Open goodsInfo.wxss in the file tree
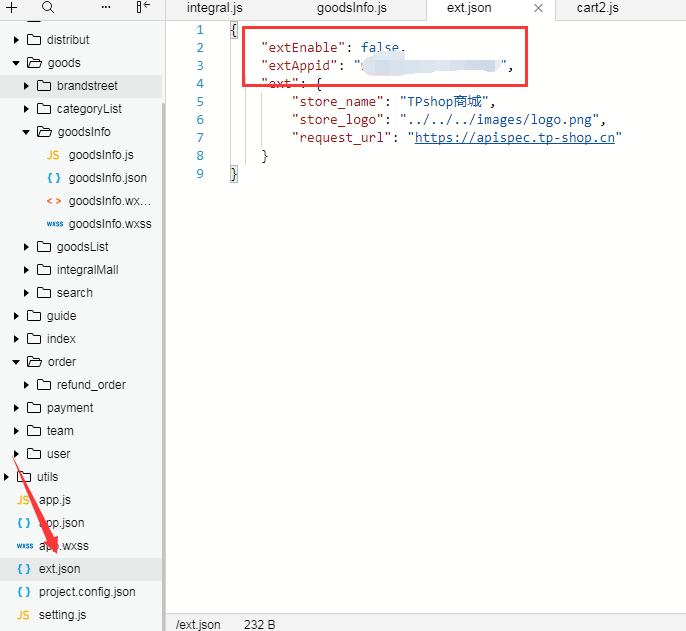The image size is (686, 631). click(109, 224)
